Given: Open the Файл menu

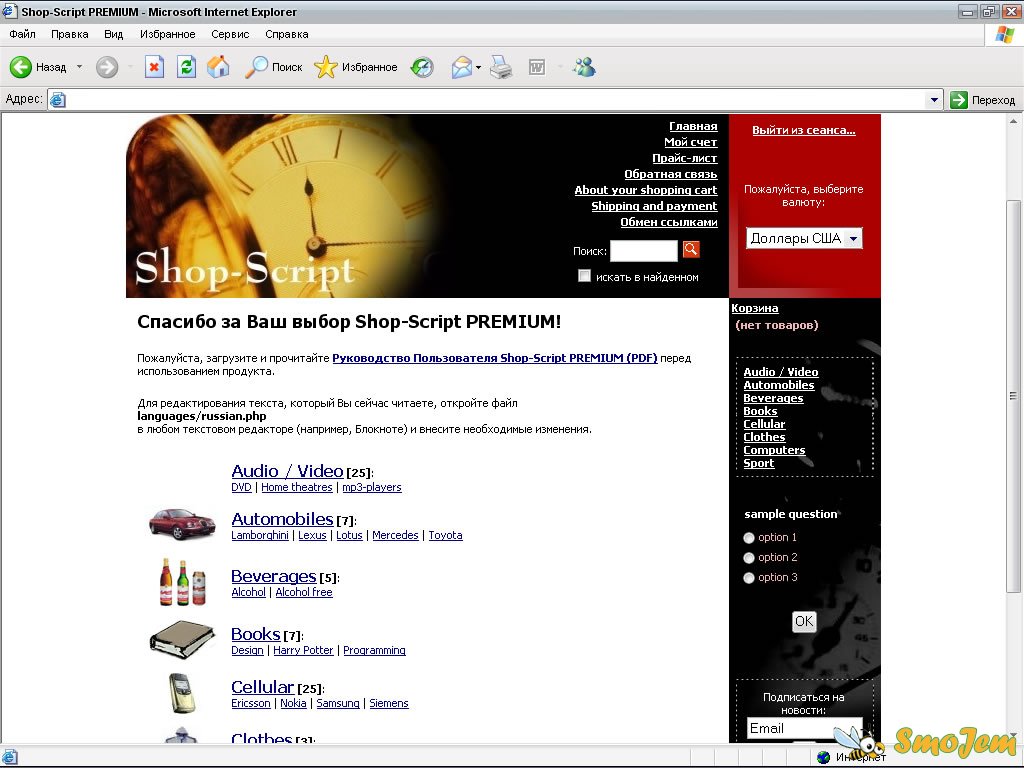Looking at the screenshot, I should 22,34.
